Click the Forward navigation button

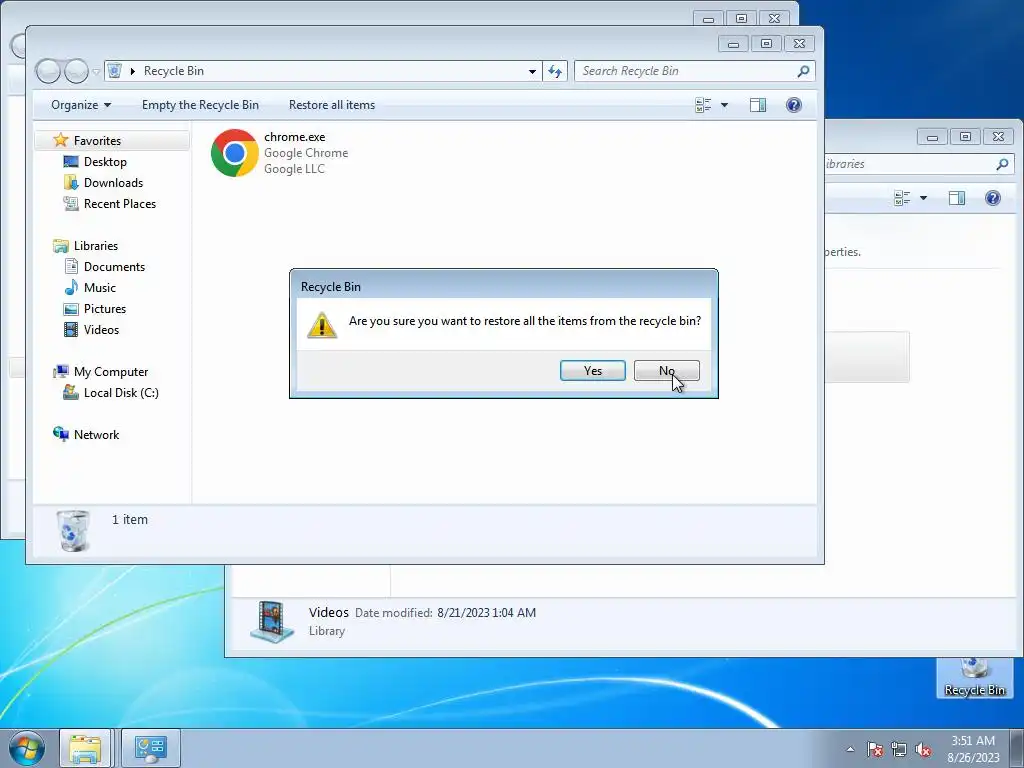point(76,71)
